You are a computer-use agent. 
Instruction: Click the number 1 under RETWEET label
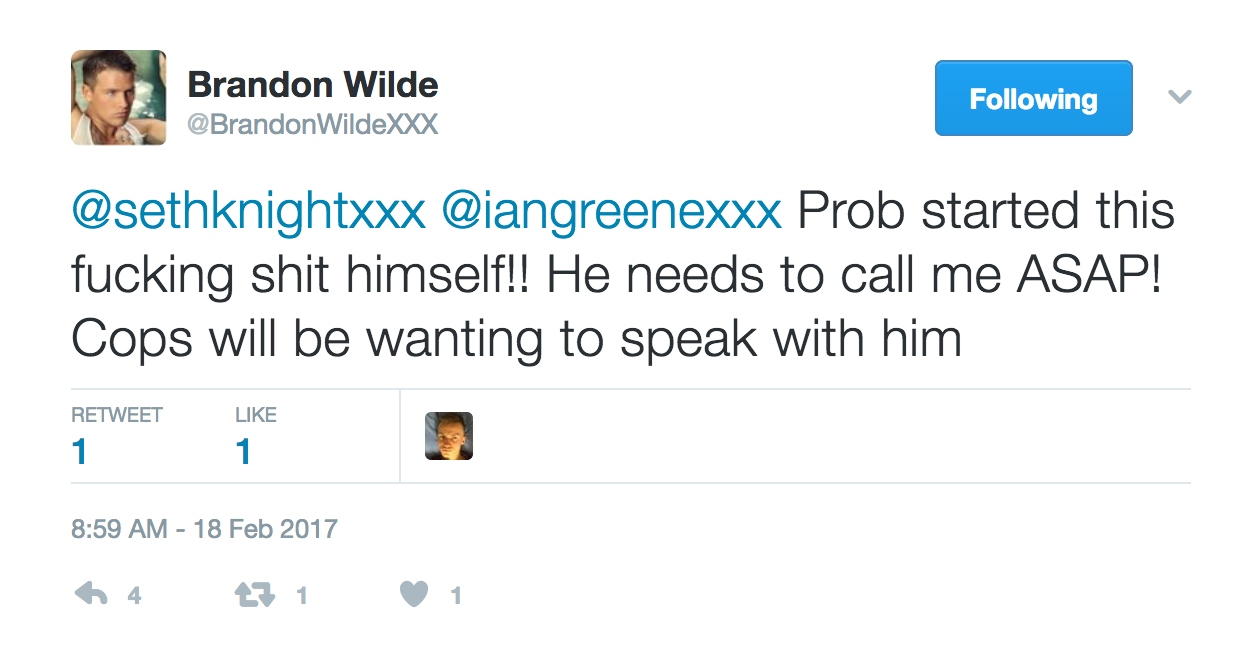point(80,453)
